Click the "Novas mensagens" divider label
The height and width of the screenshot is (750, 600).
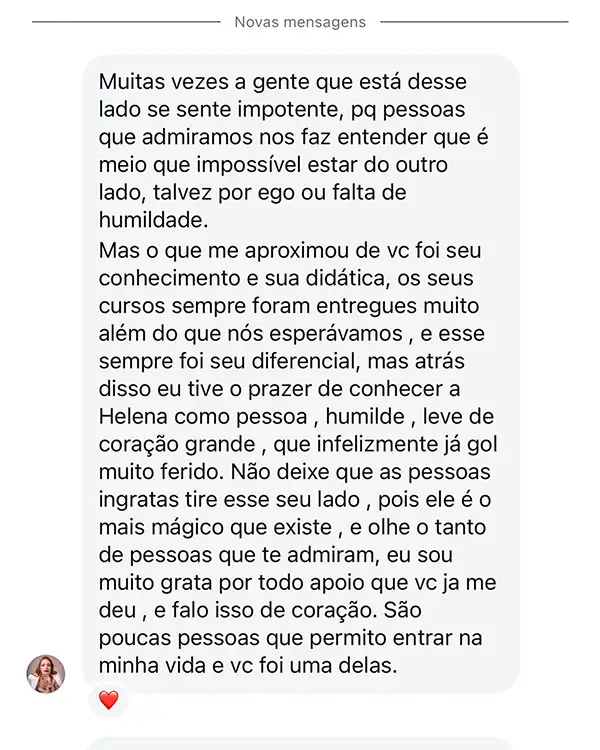(x=299, y=22)
